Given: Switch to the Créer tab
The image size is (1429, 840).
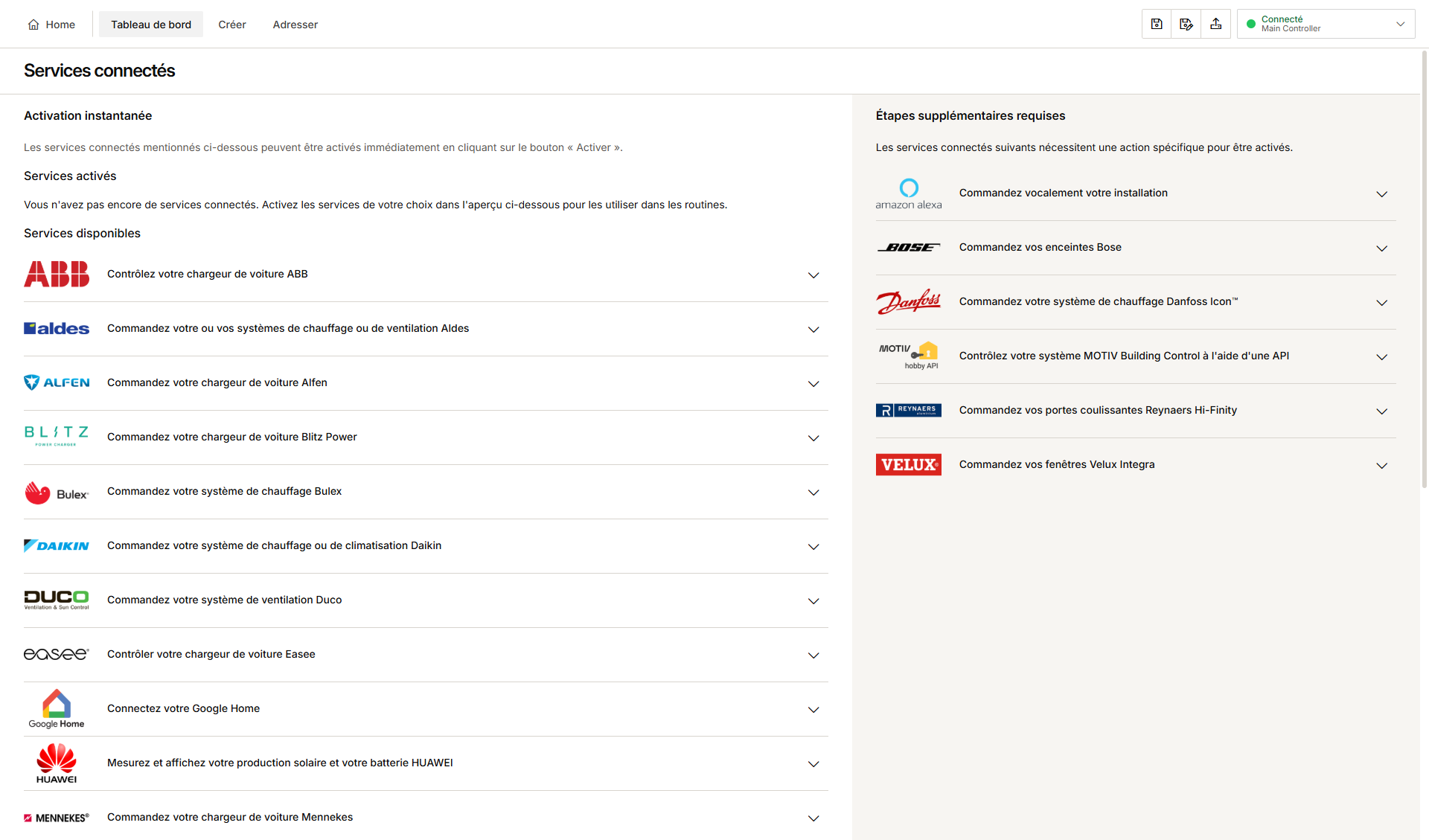Looking at the screenshot, I should (x=232, y=25).
